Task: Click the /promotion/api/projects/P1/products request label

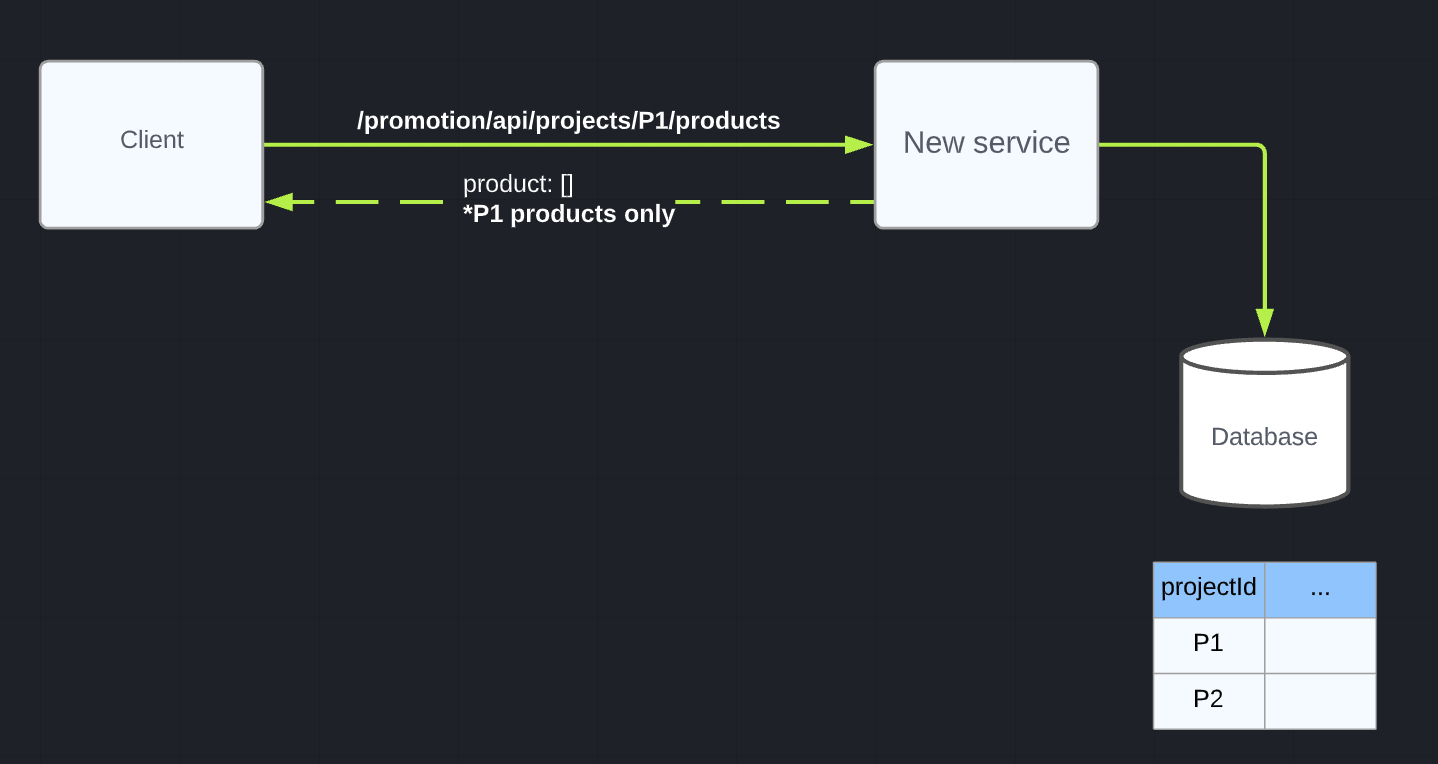Action: [x=568, y=121]
